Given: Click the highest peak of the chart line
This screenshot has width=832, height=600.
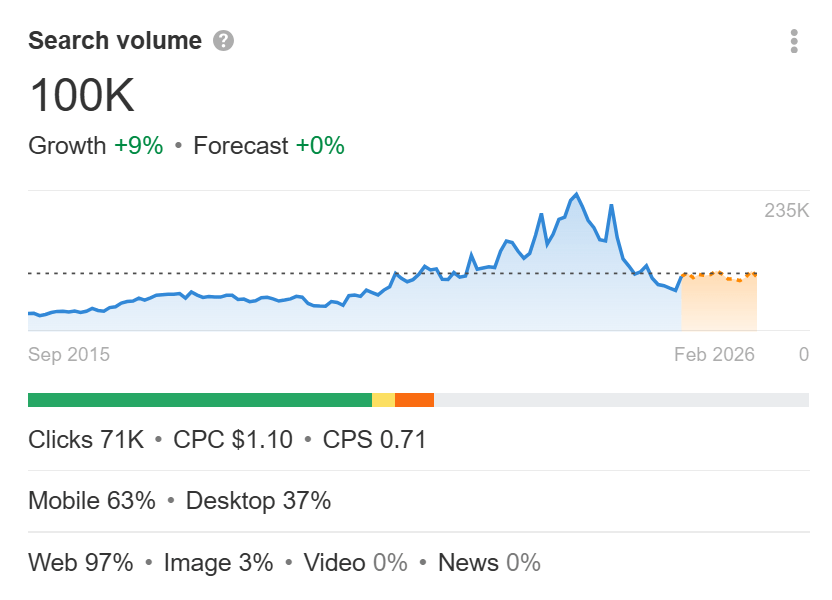Looking at the screenshot, I should click(576, 194).
